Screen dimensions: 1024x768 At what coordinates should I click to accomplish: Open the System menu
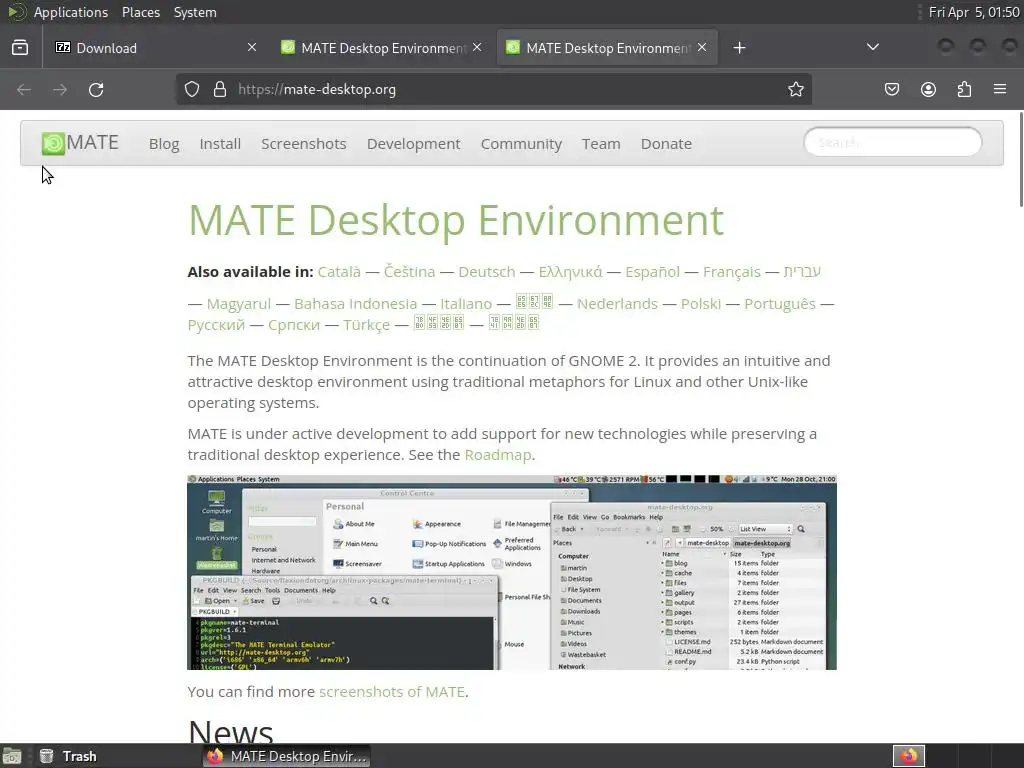[195, 12]
